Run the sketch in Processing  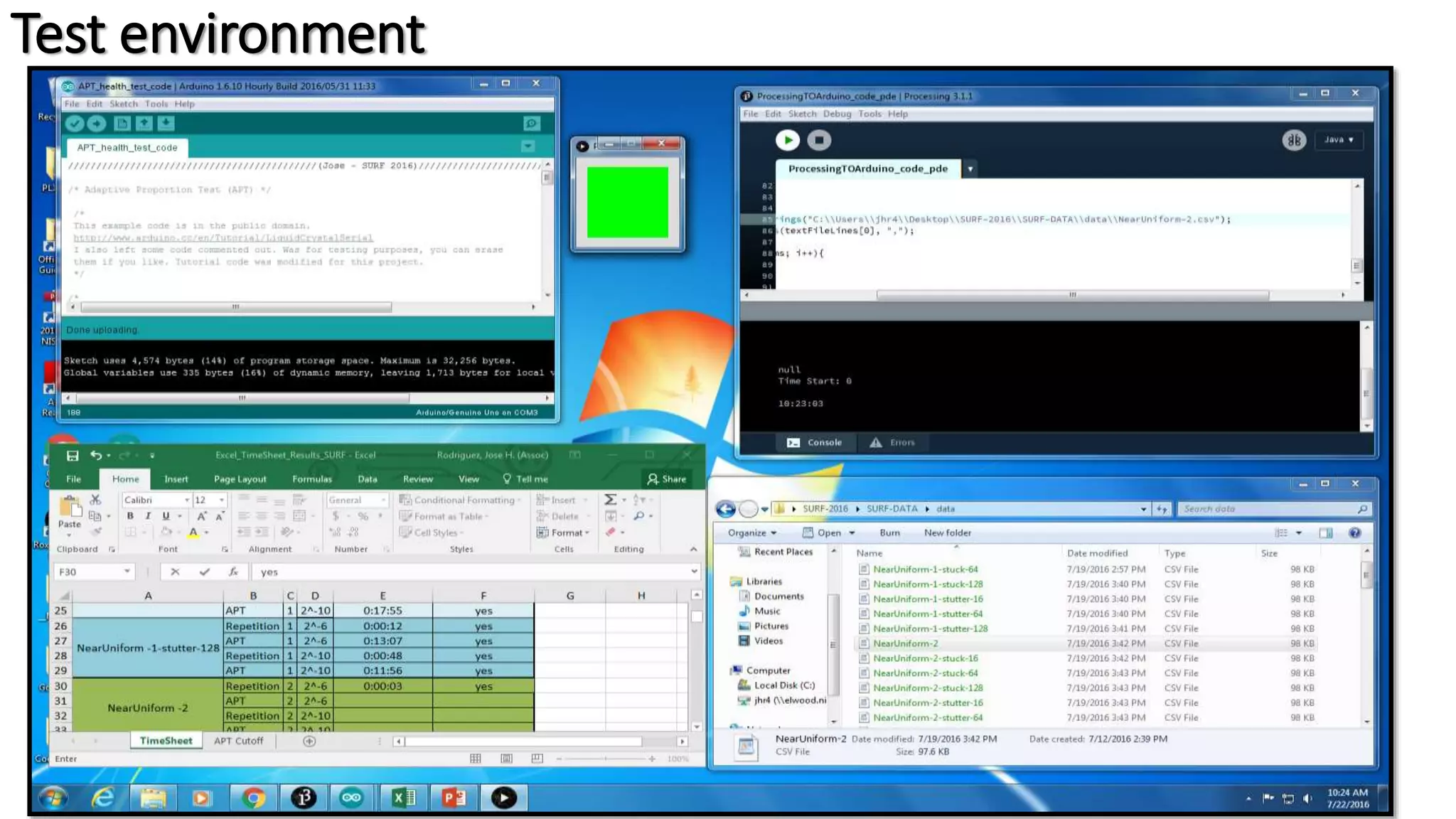tap(787, 140)
